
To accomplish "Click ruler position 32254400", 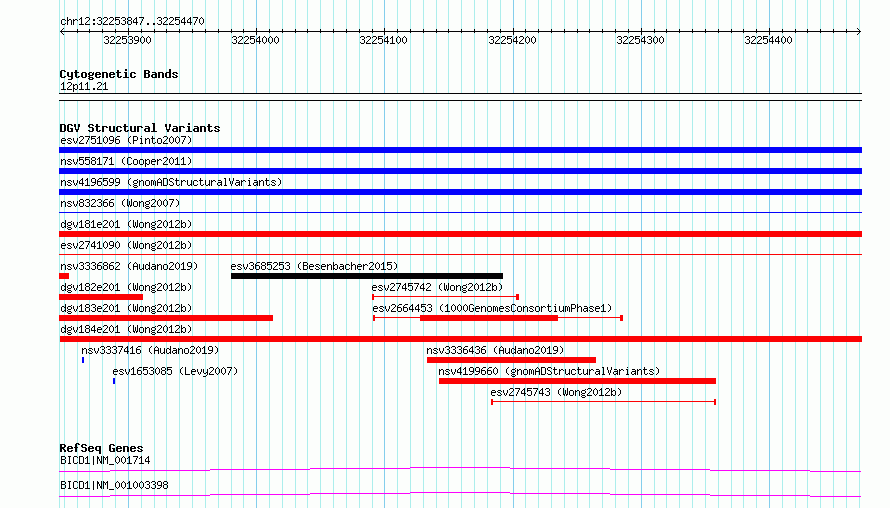I will point(769,40).
